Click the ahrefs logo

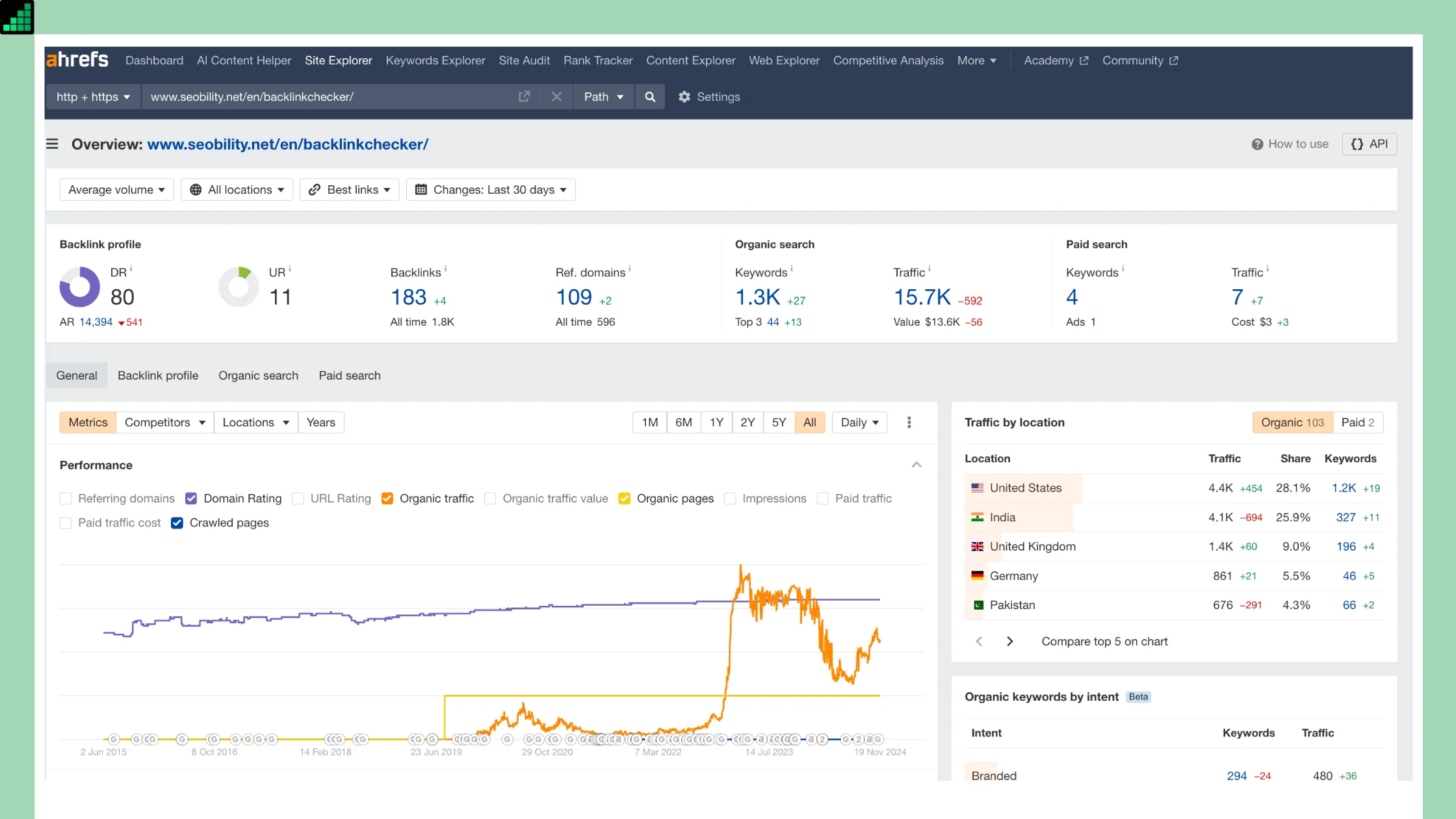77,60
